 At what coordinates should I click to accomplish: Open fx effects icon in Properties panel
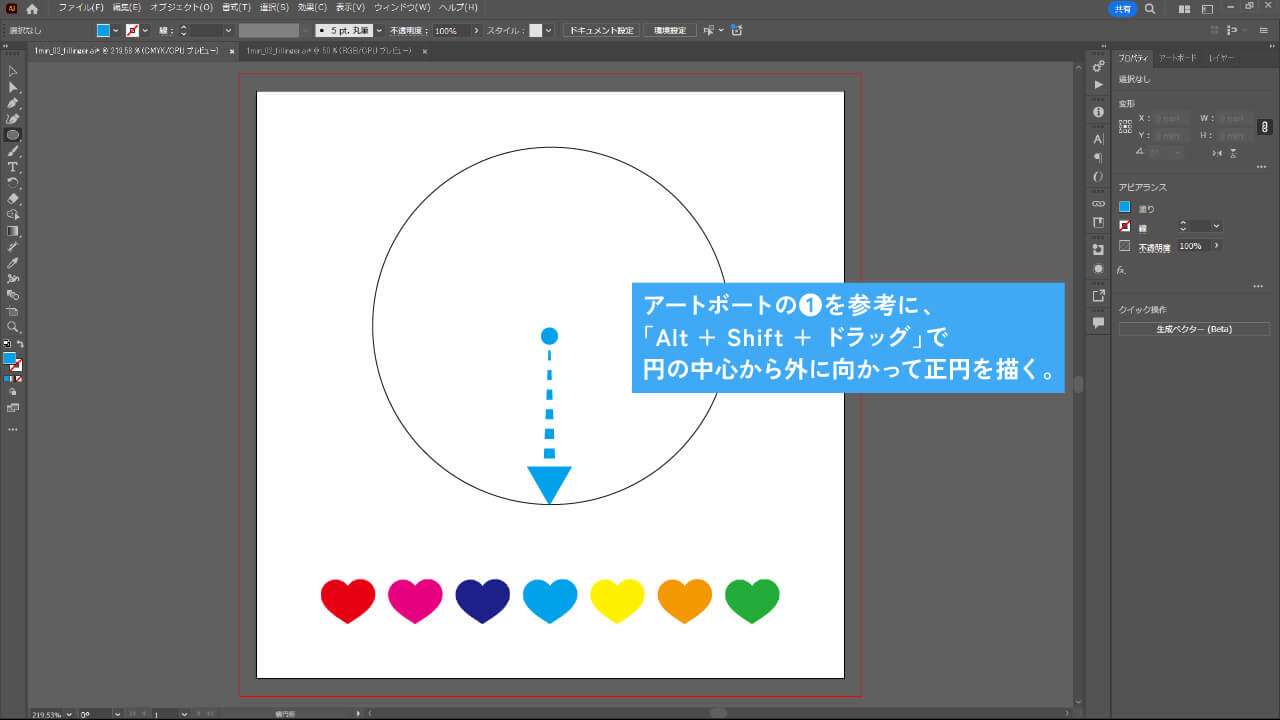[x=1122, y=269]
